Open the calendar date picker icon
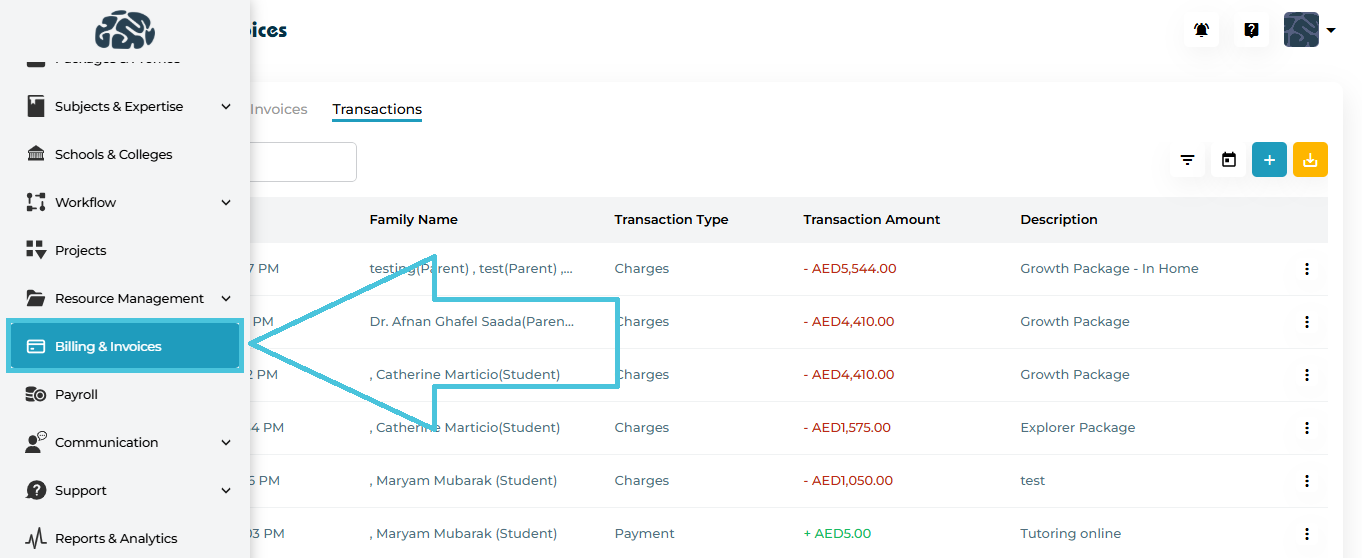This screenshot has width=1362, height=558. (x=1229, y=160)
